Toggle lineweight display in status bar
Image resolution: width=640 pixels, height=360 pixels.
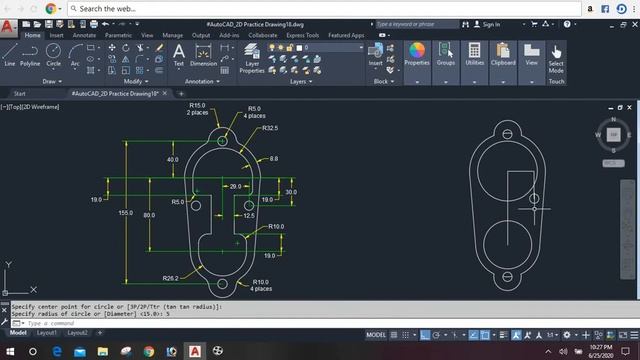click(x=503, y=335)
